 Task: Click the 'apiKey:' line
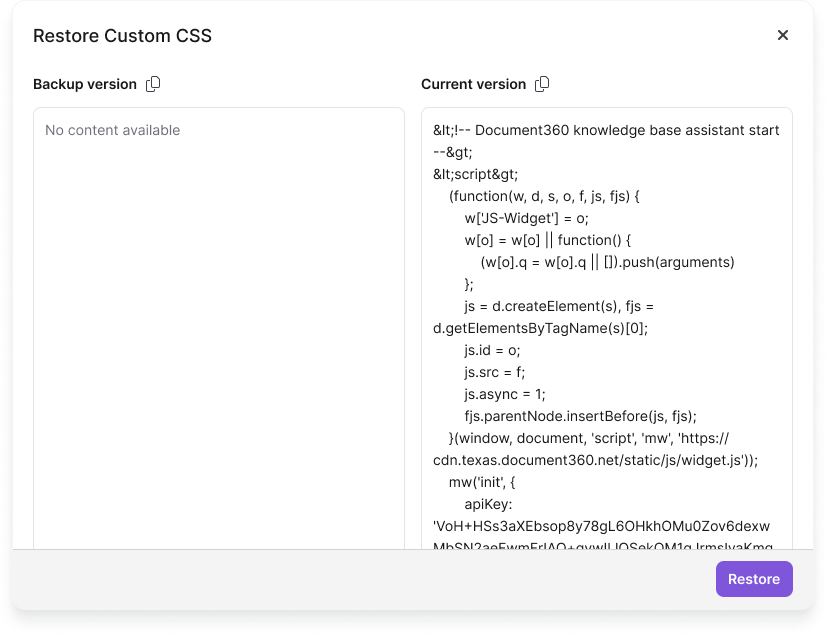coord(488,504)
